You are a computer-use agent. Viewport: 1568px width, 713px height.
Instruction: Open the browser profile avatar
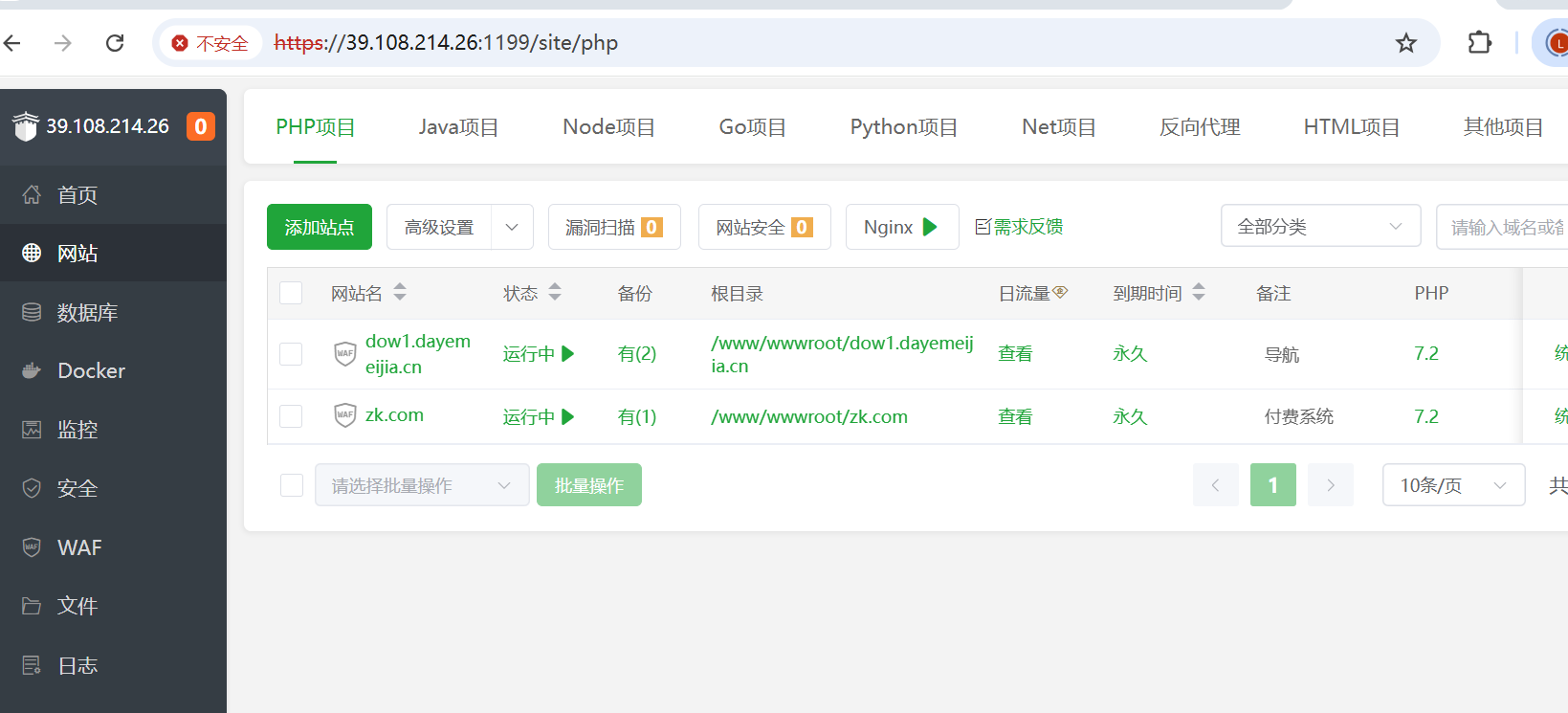tap(1557, 43)
